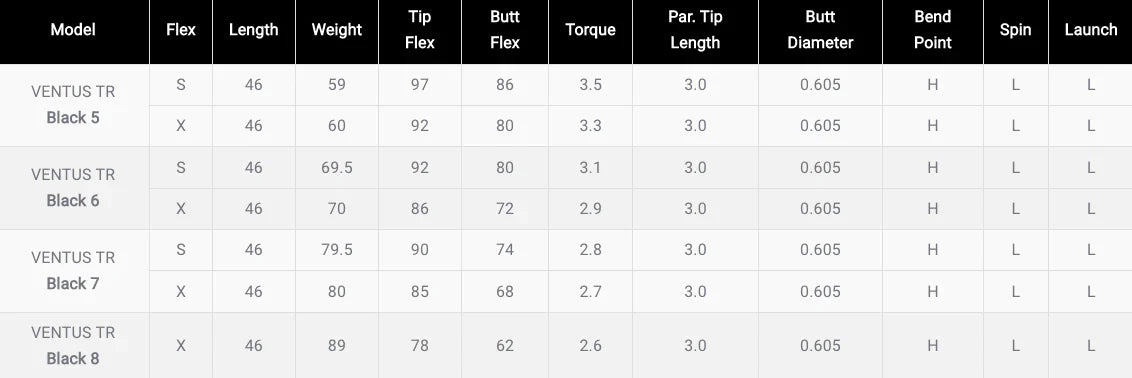The image size is (1132, 378).
Task: Click the 3.5 torque value
Action: point(591,84)
